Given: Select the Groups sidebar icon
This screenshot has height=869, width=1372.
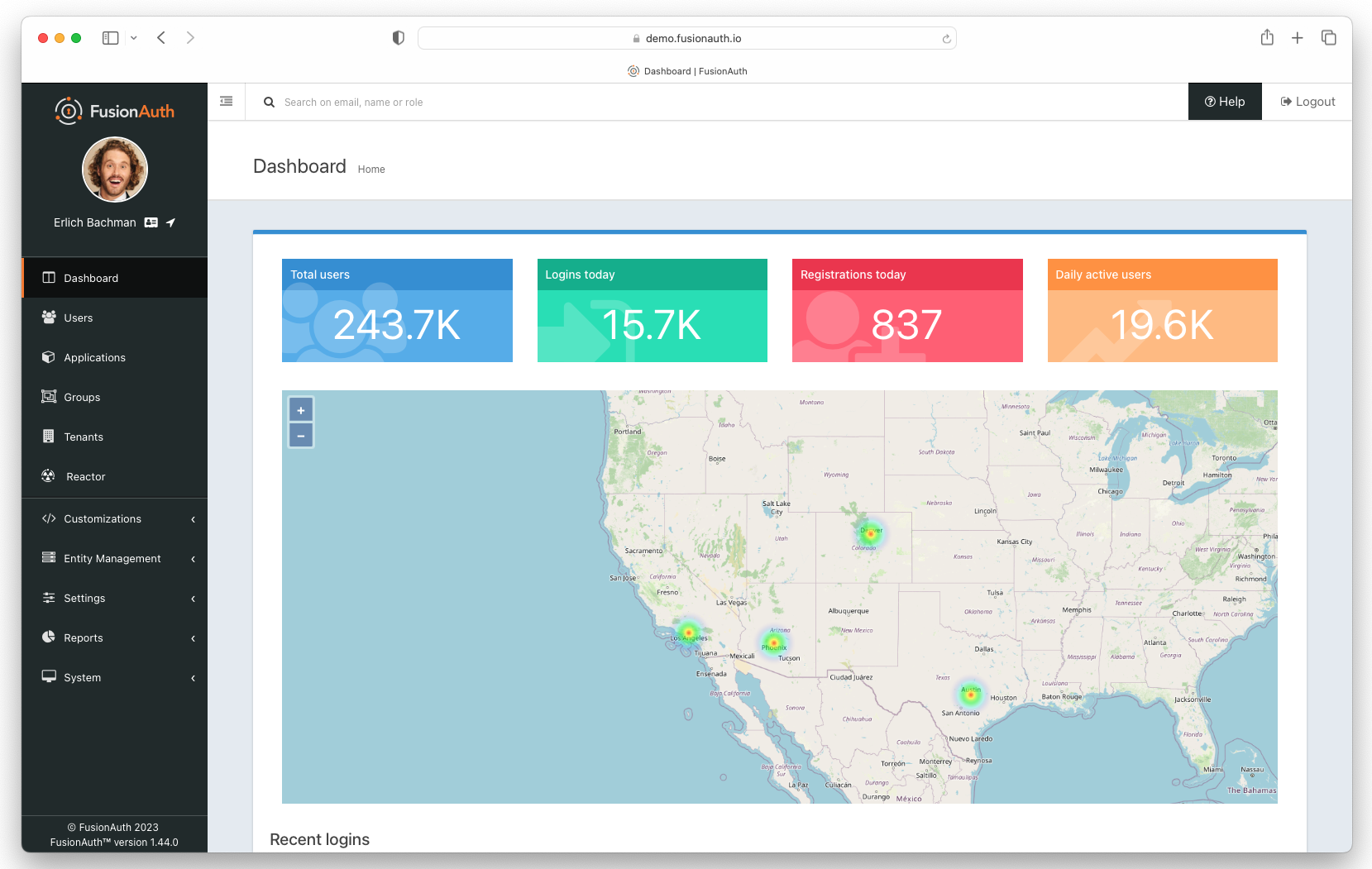Looking at the screenshot, I should [x=50, y=397].
